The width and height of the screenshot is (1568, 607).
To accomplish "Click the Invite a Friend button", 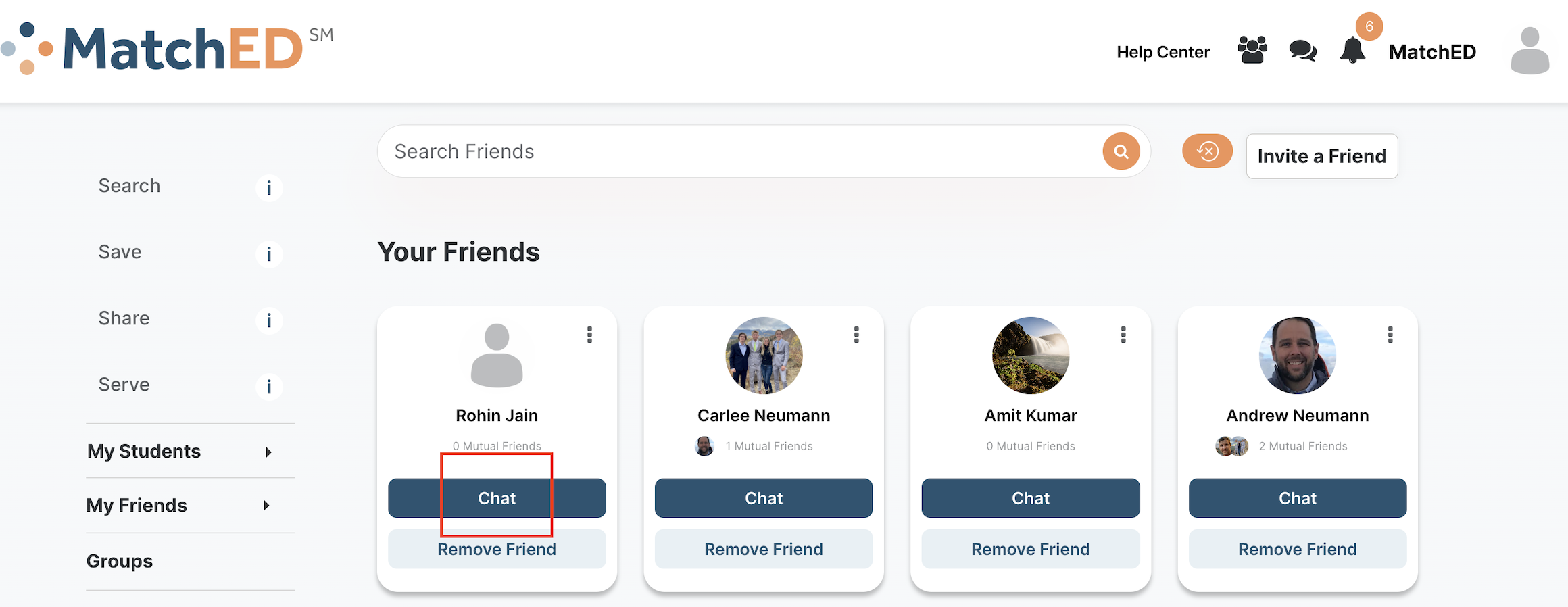I will pyautogui.click(x=1321, y=156).
